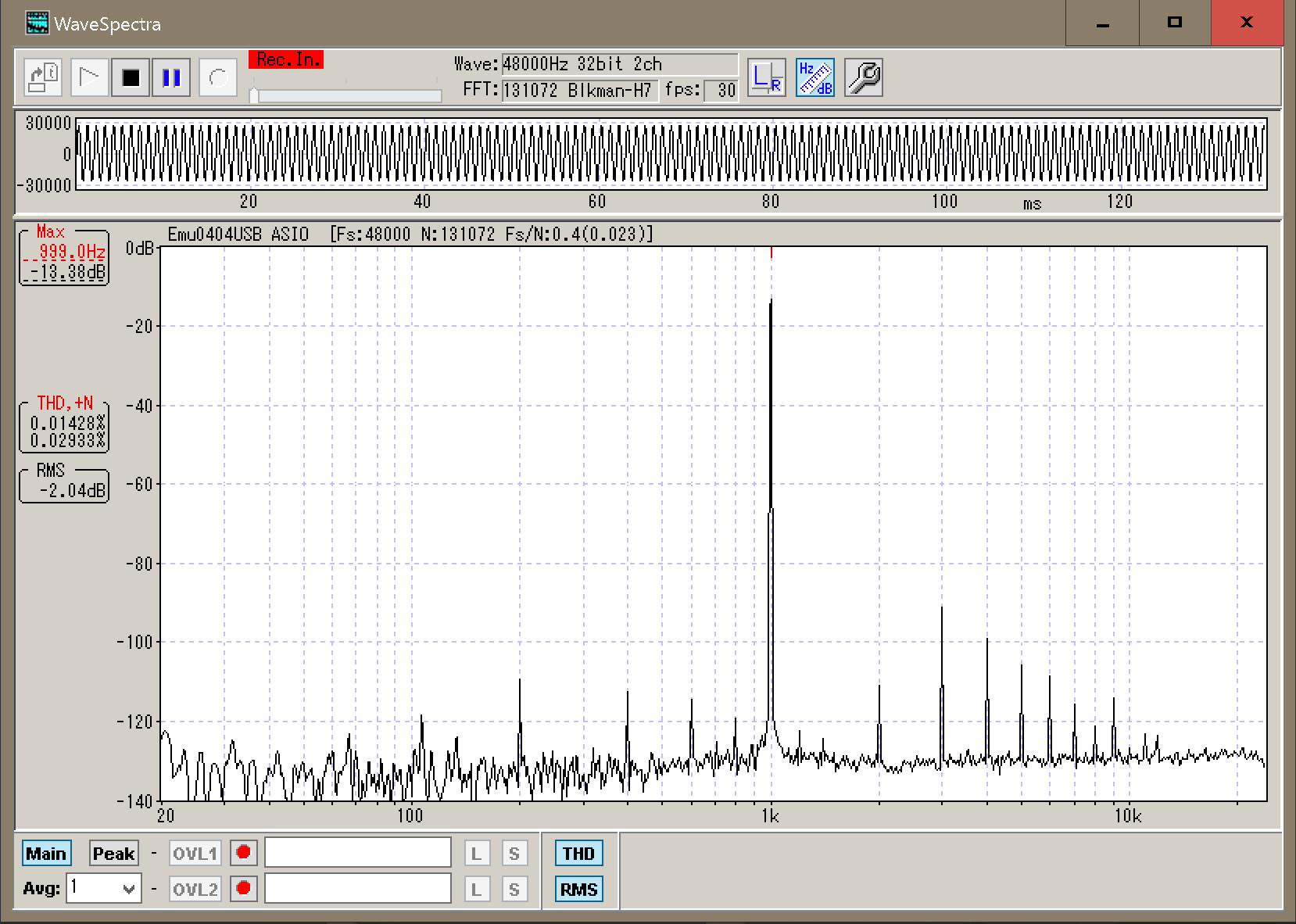
Task: Click the red peak marker atop spectrum
Action: click(x=772, y=252)
